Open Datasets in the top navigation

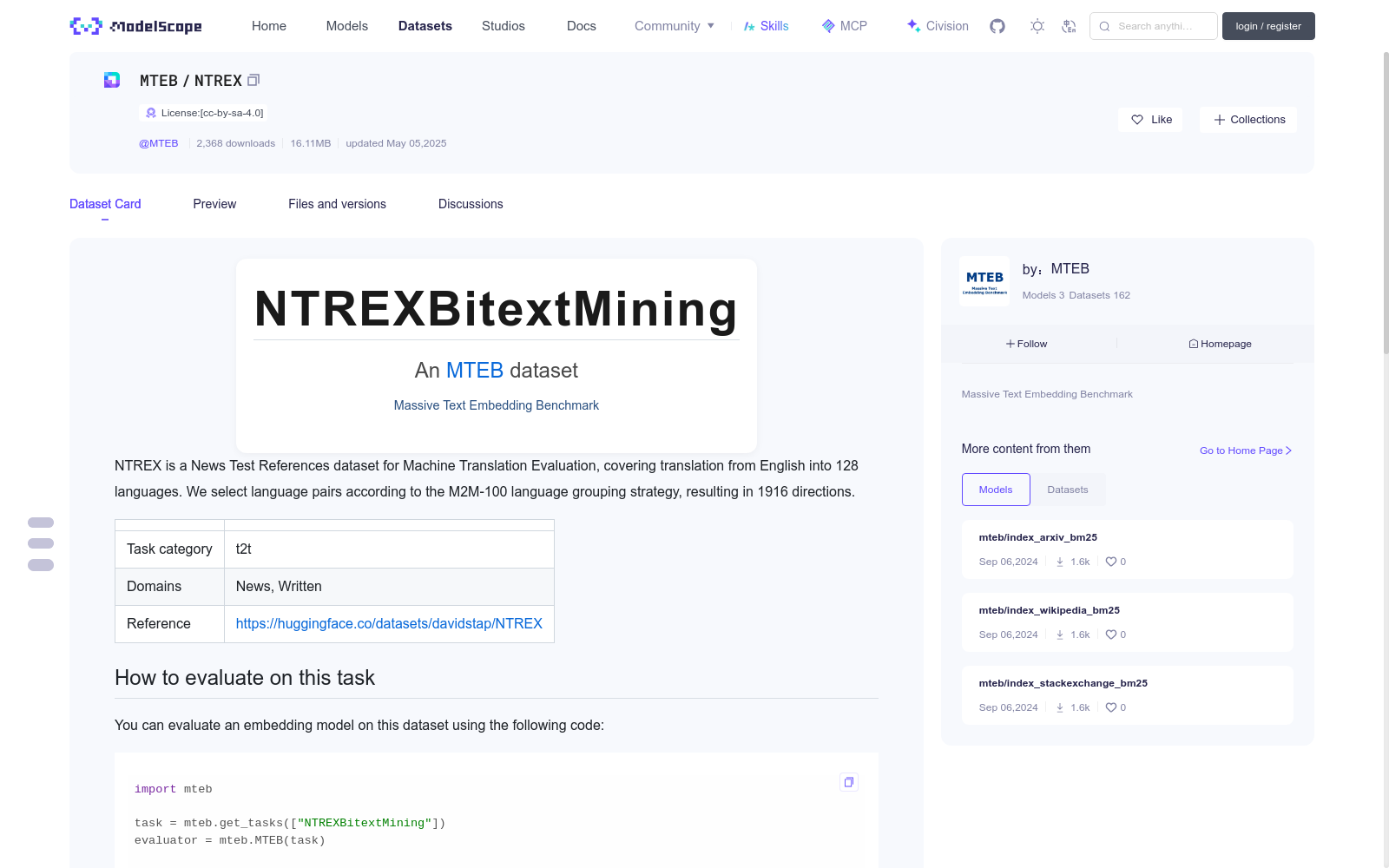425,26
